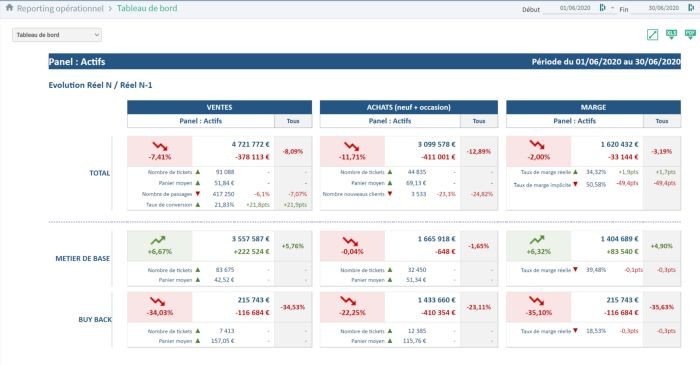Click the up-trend arrow above +6,32%
This screenshot has width=700, height=365.
point(537,240)
